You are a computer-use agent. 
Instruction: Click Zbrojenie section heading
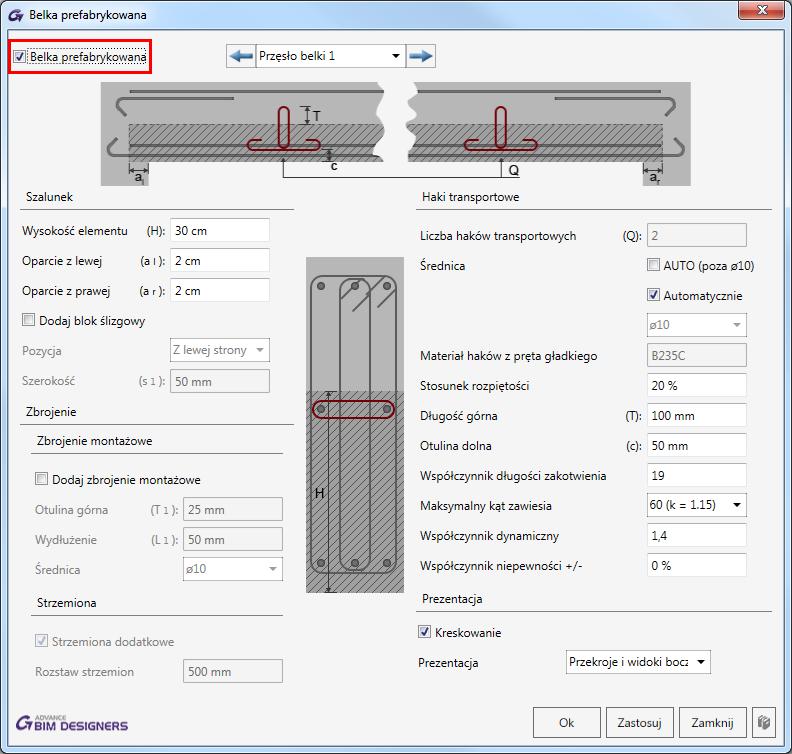(51, 412)
